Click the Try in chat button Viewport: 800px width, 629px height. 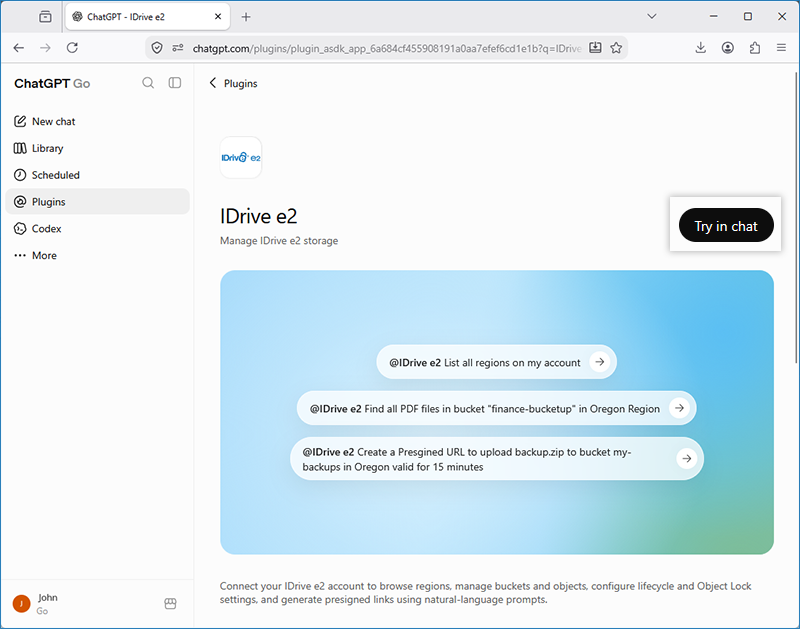(726, 225)
